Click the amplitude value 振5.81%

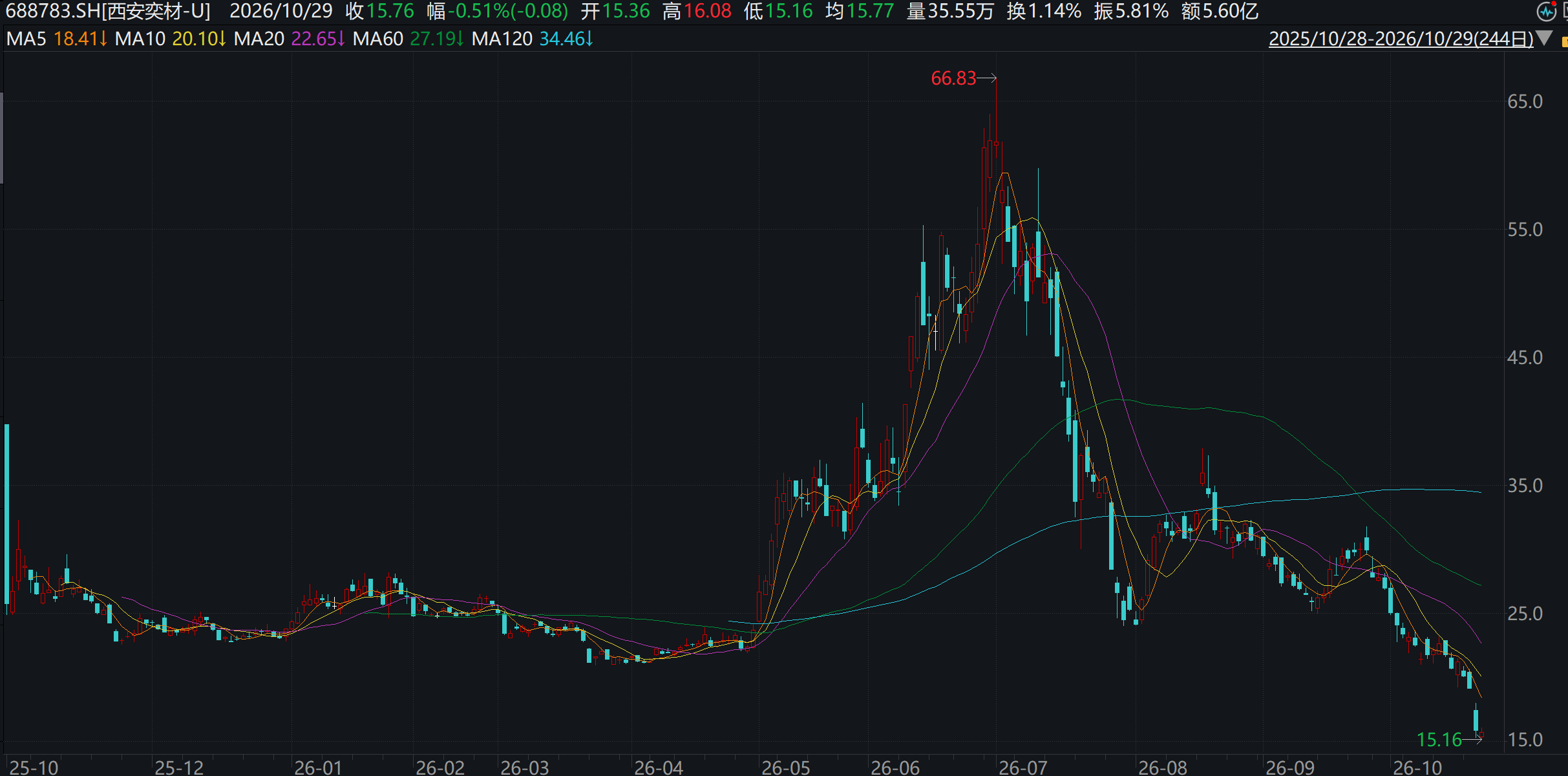tap(1131, 11)
